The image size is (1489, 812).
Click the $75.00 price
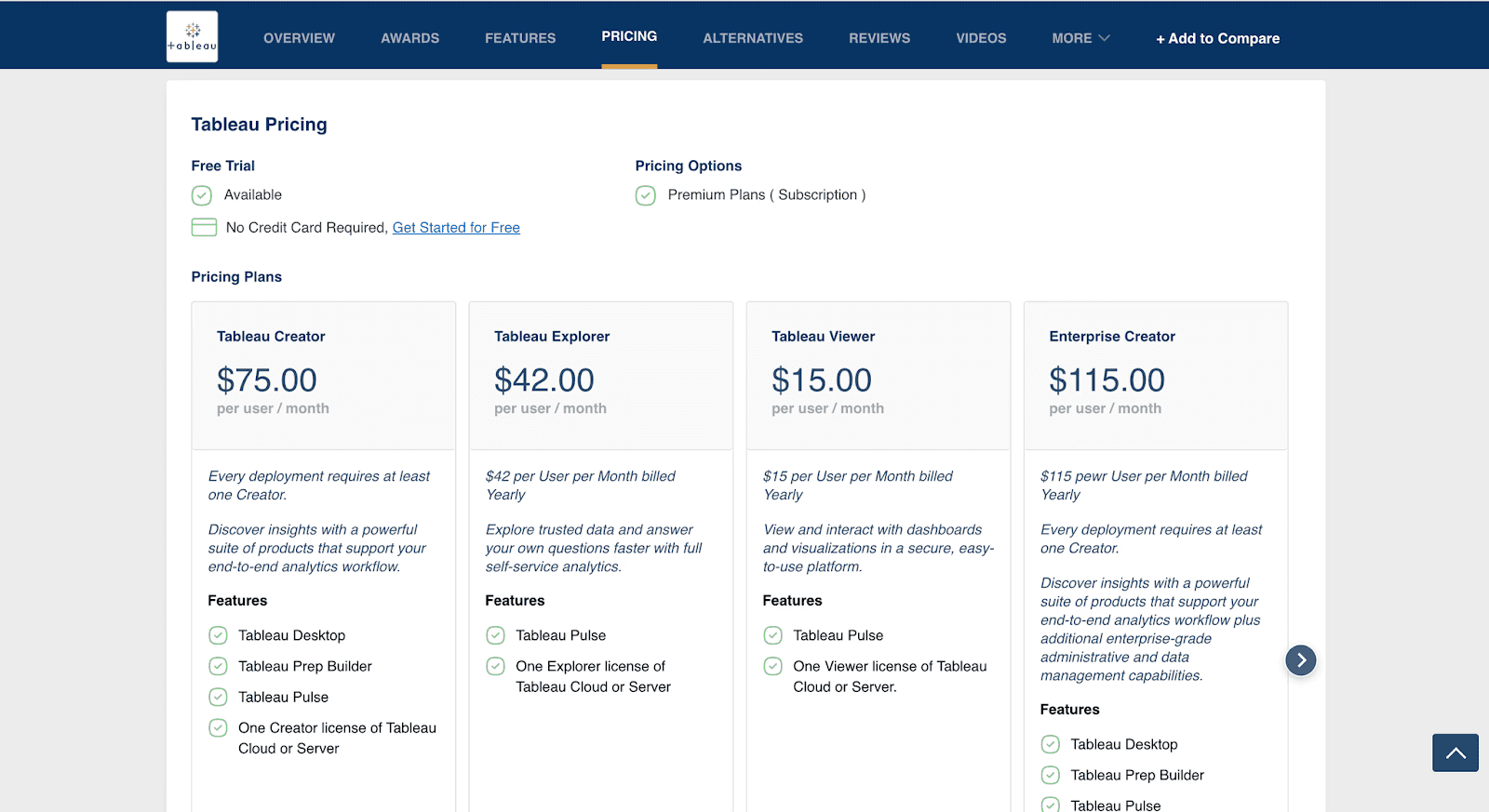point(267,379)
